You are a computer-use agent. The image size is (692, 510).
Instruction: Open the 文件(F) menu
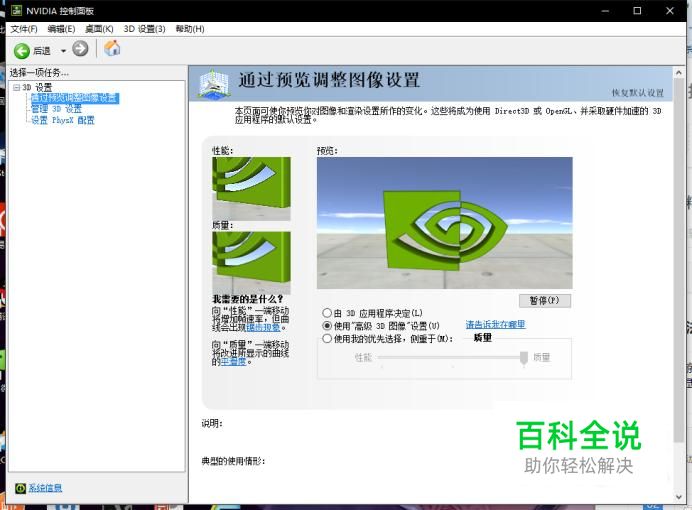click(24, 29)
